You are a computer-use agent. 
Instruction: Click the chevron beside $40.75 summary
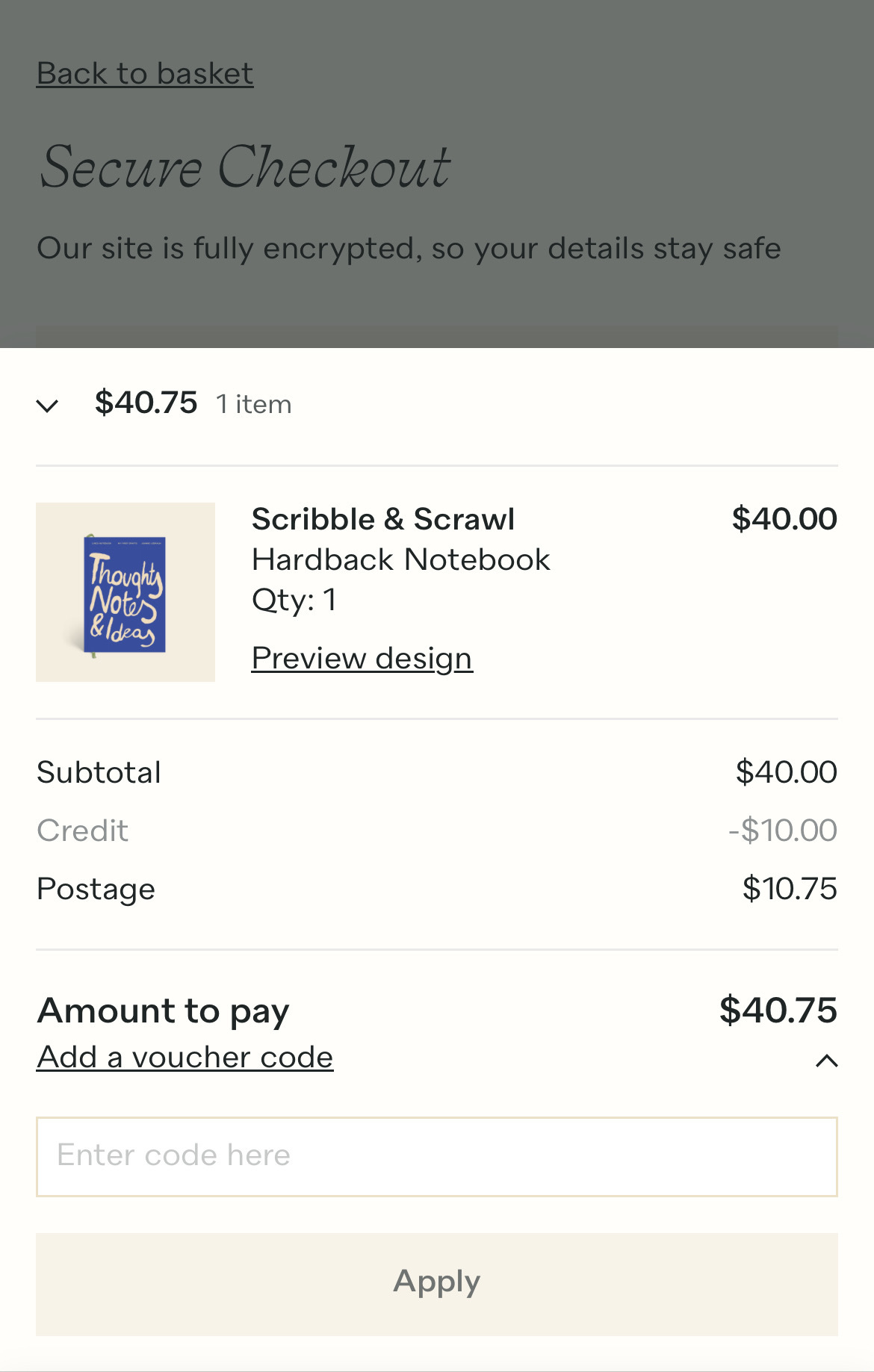48,406
